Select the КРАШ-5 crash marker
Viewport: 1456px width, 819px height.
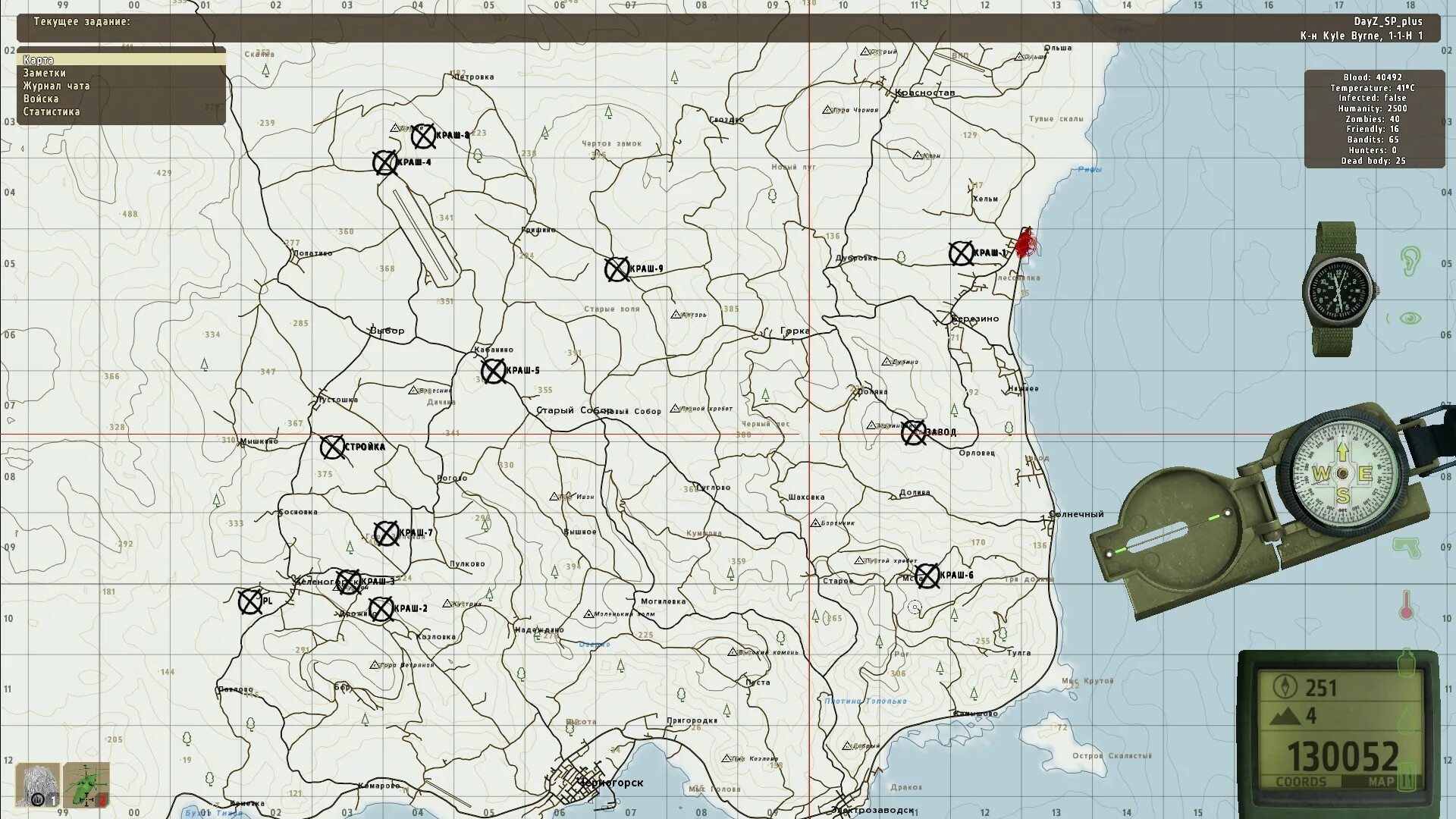[493, 371]
